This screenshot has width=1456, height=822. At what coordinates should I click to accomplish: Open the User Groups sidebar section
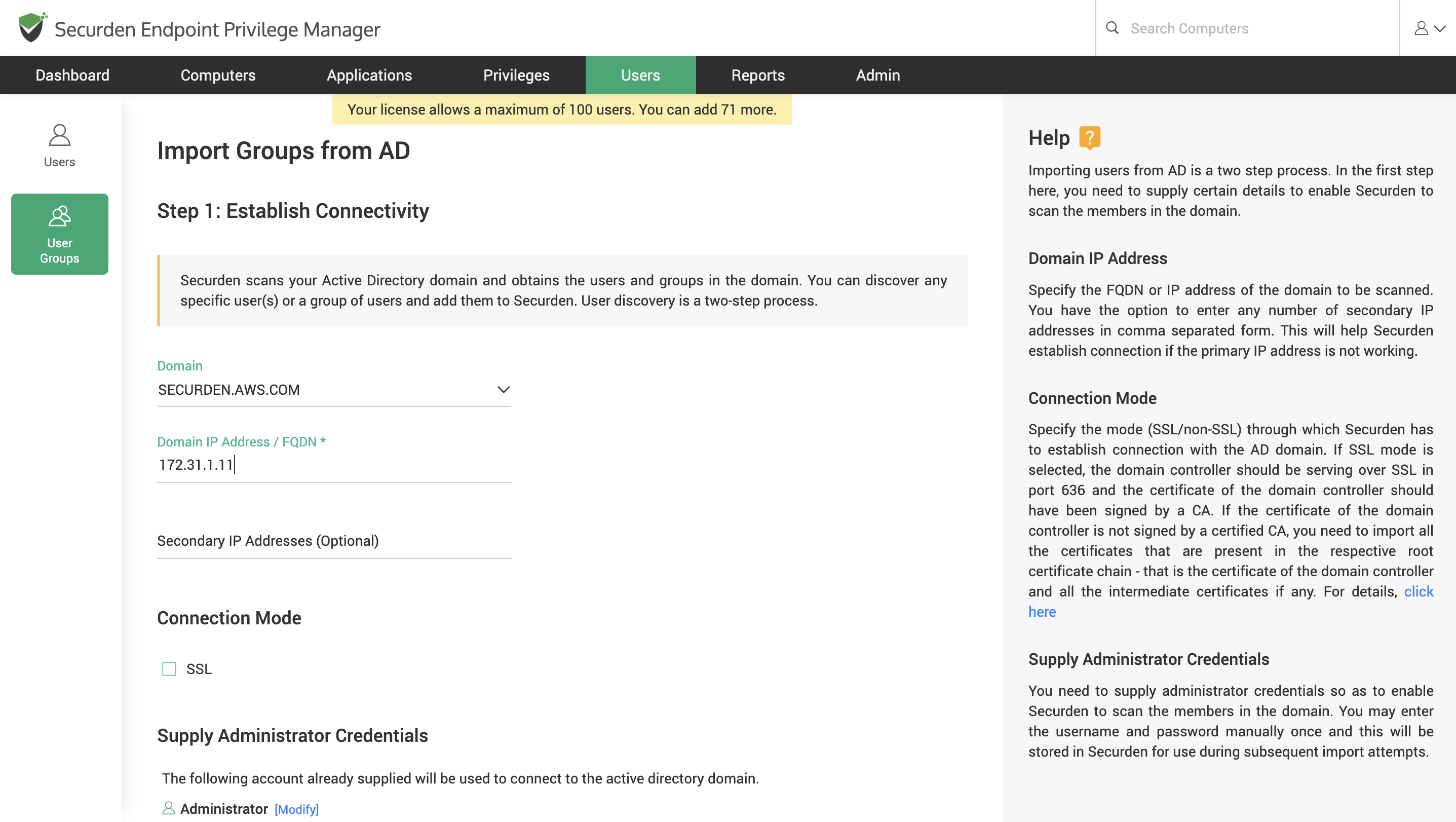point(59,234)
